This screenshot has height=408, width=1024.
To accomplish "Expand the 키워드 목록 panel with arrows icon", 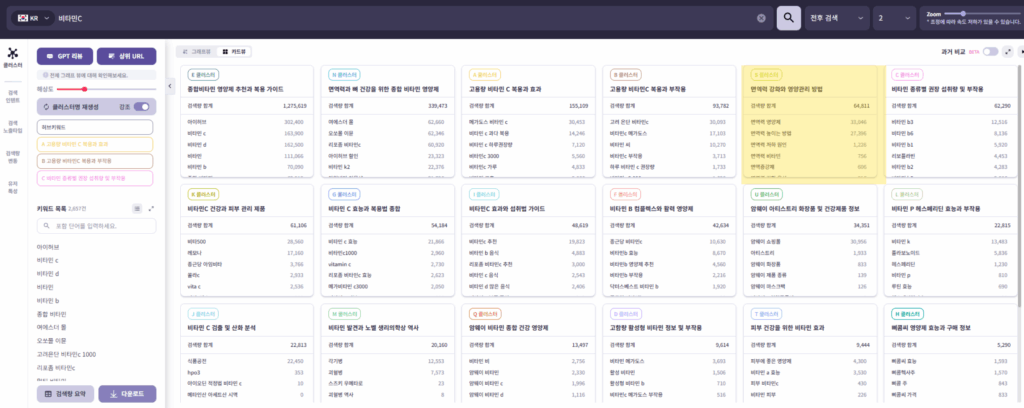I will coord(151,208).
